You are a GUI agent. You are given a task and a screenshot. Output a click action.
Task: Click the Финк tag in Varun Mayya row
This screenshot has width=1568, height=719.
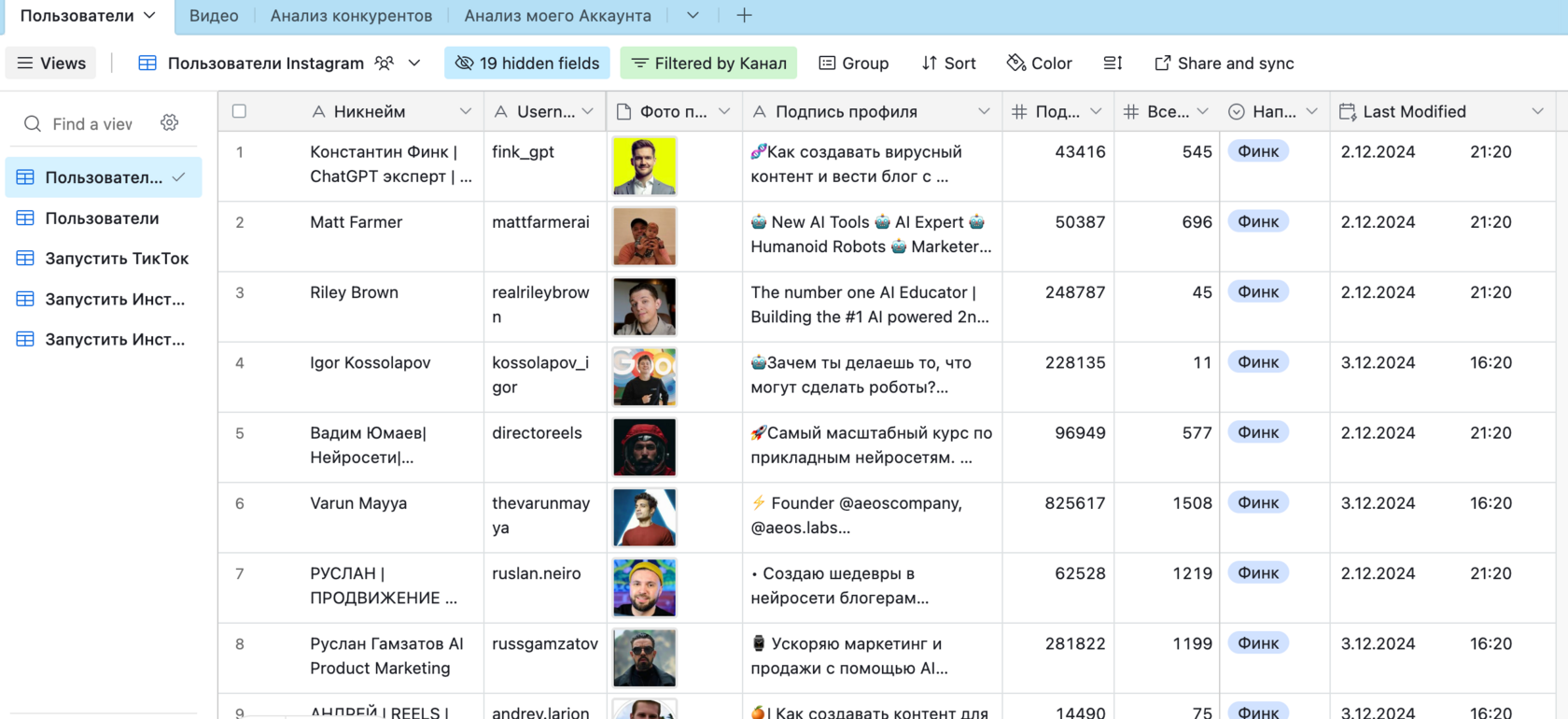click(1257, 503)
